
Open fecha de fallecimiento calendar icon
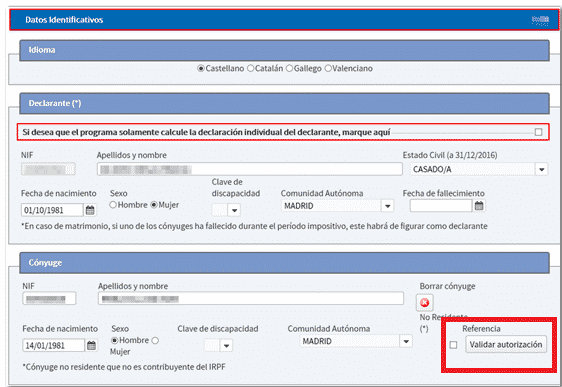pos(479,206)
